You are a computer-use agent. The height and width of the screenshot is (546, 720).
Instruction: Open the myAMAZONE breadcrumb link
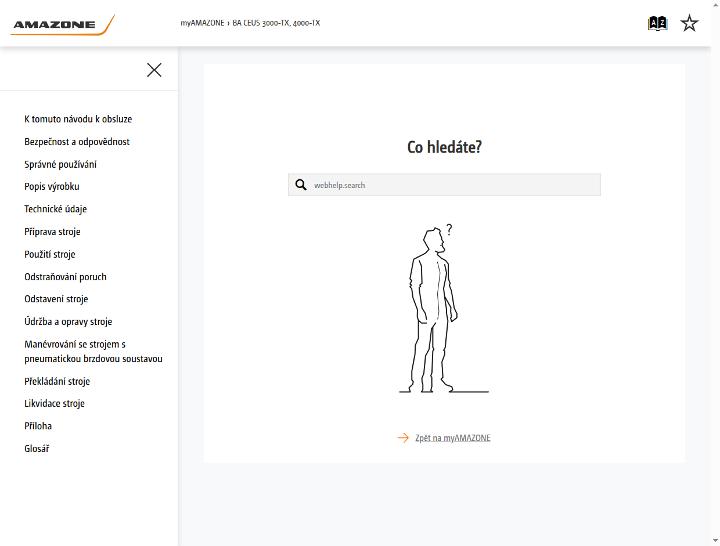tap(202, 23)
